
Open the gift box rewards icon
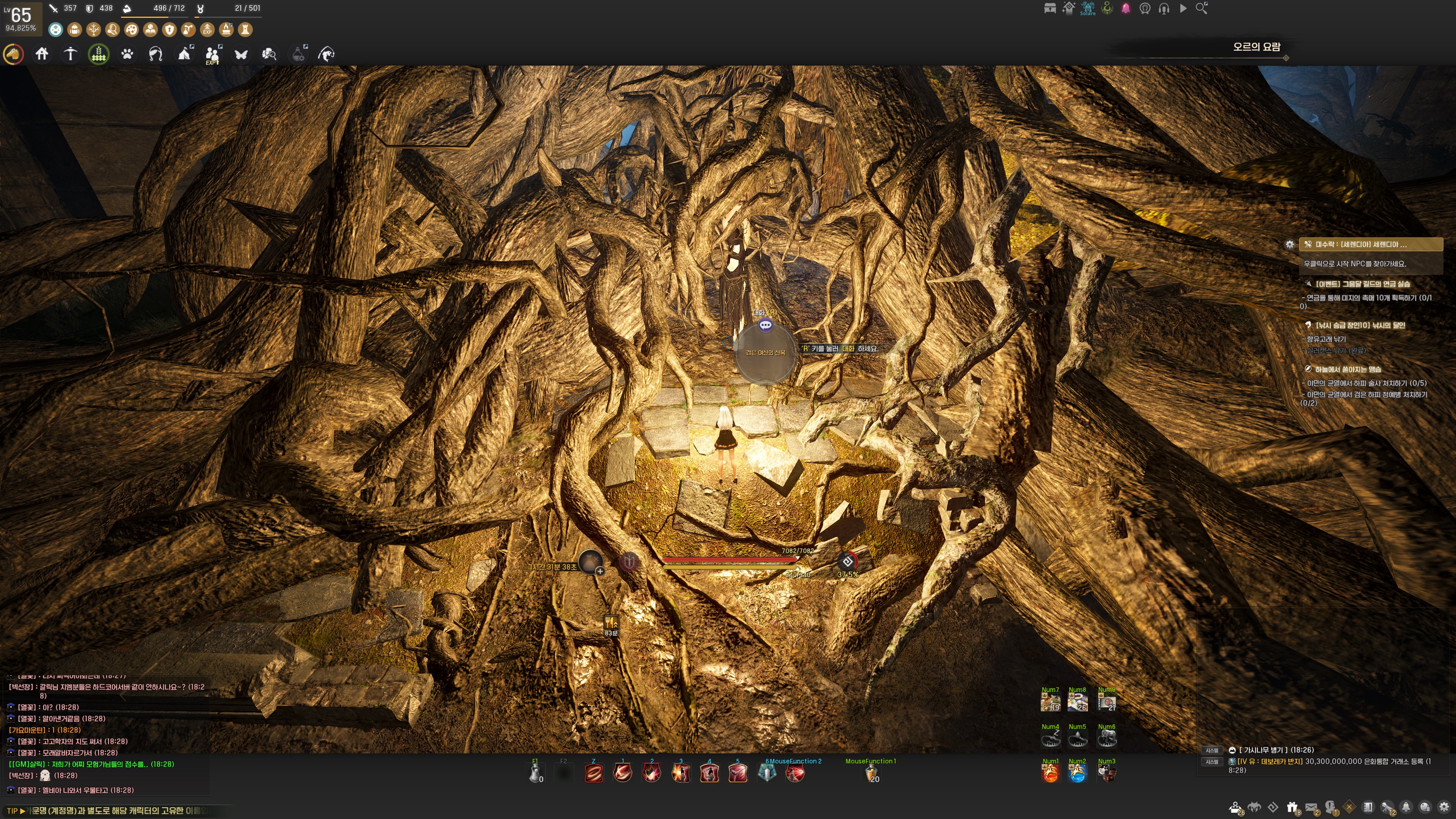point(1292,807)
